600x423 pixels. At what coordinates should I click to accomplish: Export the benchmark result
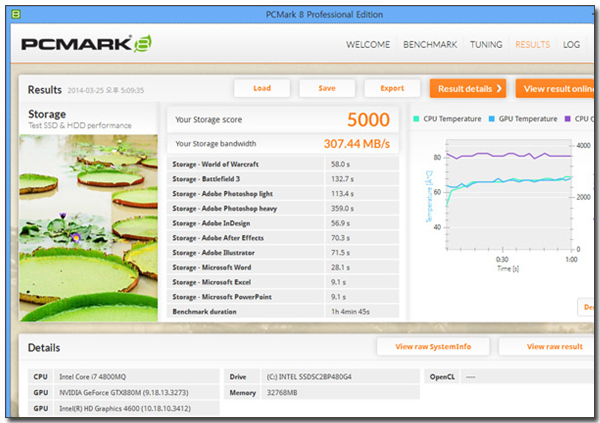pyautogui.click(x=392, y=88)
